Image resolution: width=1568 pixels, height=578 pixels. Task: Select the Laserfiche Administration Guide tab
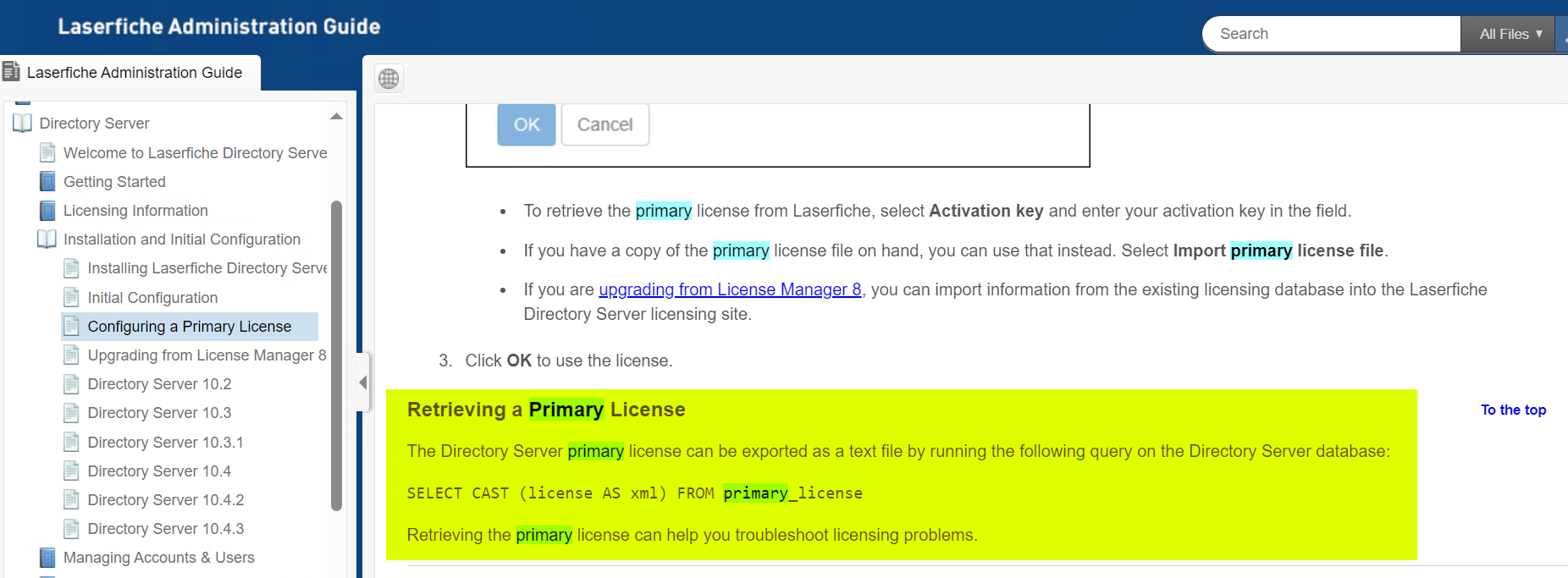point(130,73)
